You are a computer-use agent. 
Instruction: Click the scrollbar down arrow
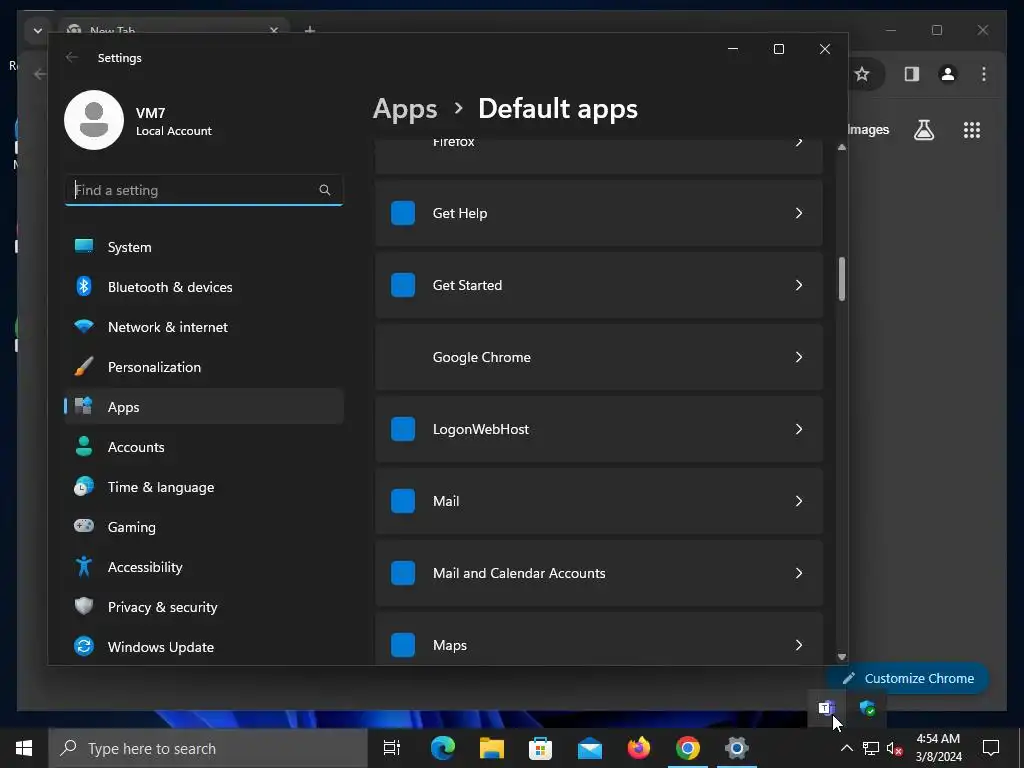point(842,657)
